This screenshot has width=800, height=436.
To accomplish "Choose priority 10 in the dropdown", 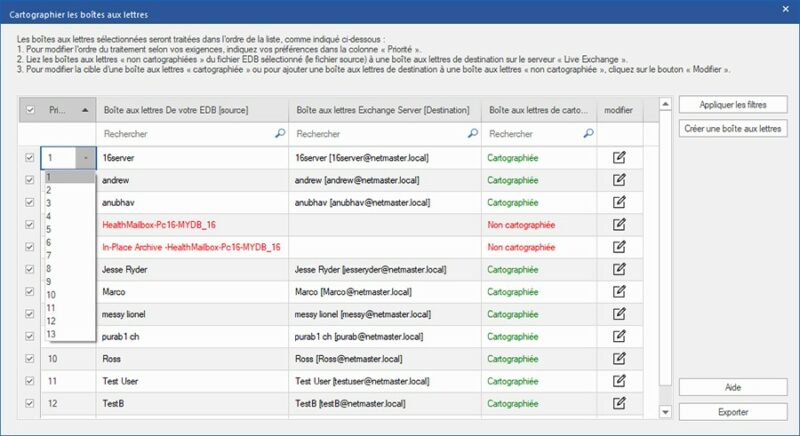I will 70,295.
